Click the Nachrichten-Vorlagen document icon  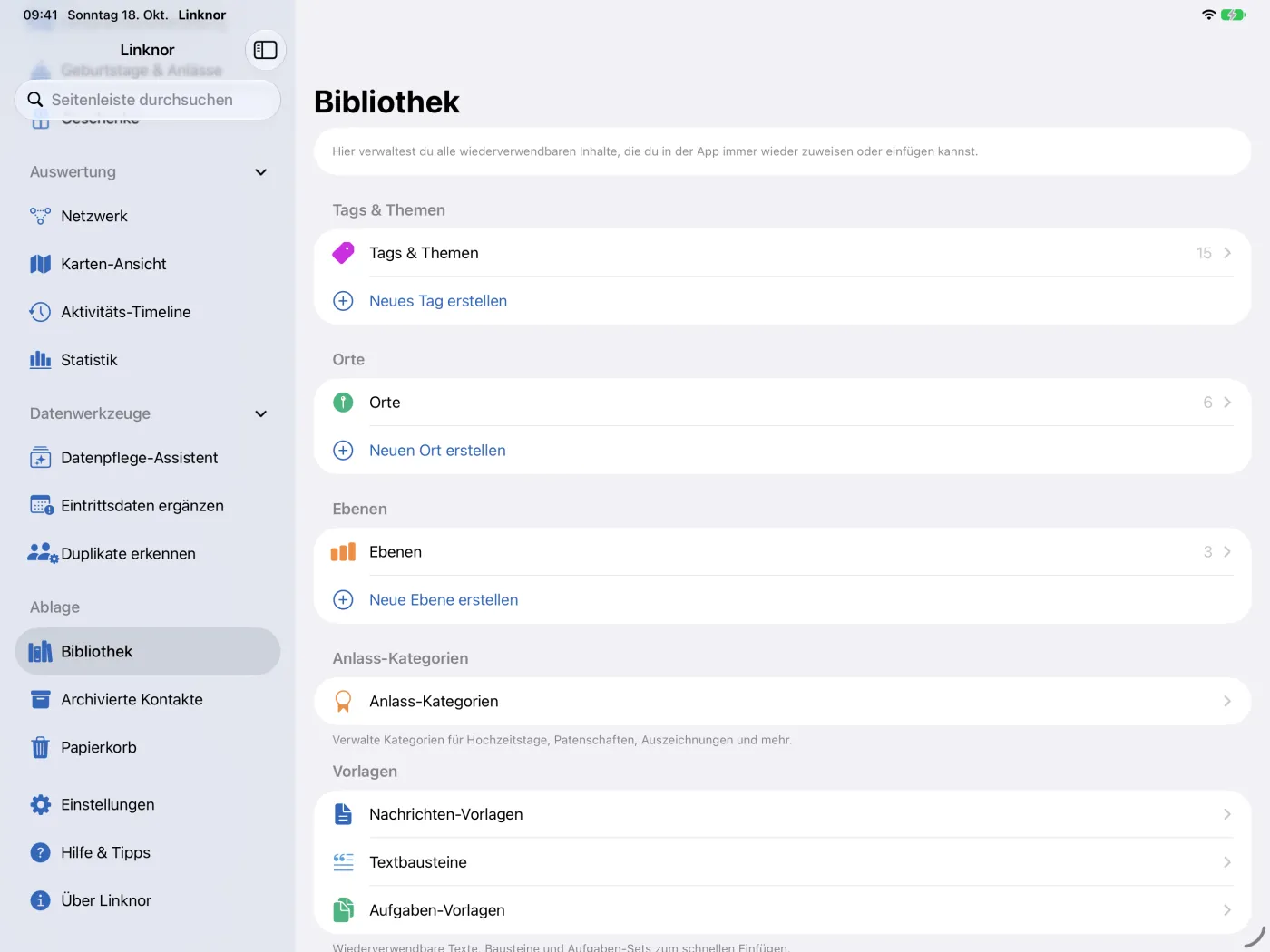click(343, 814)
